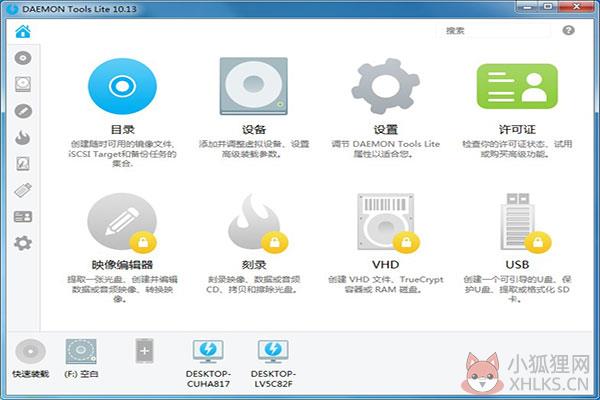Click the 设备 heading text
Image resolution: width=600 pixels, height=400 pixels.
coord(254,130)
